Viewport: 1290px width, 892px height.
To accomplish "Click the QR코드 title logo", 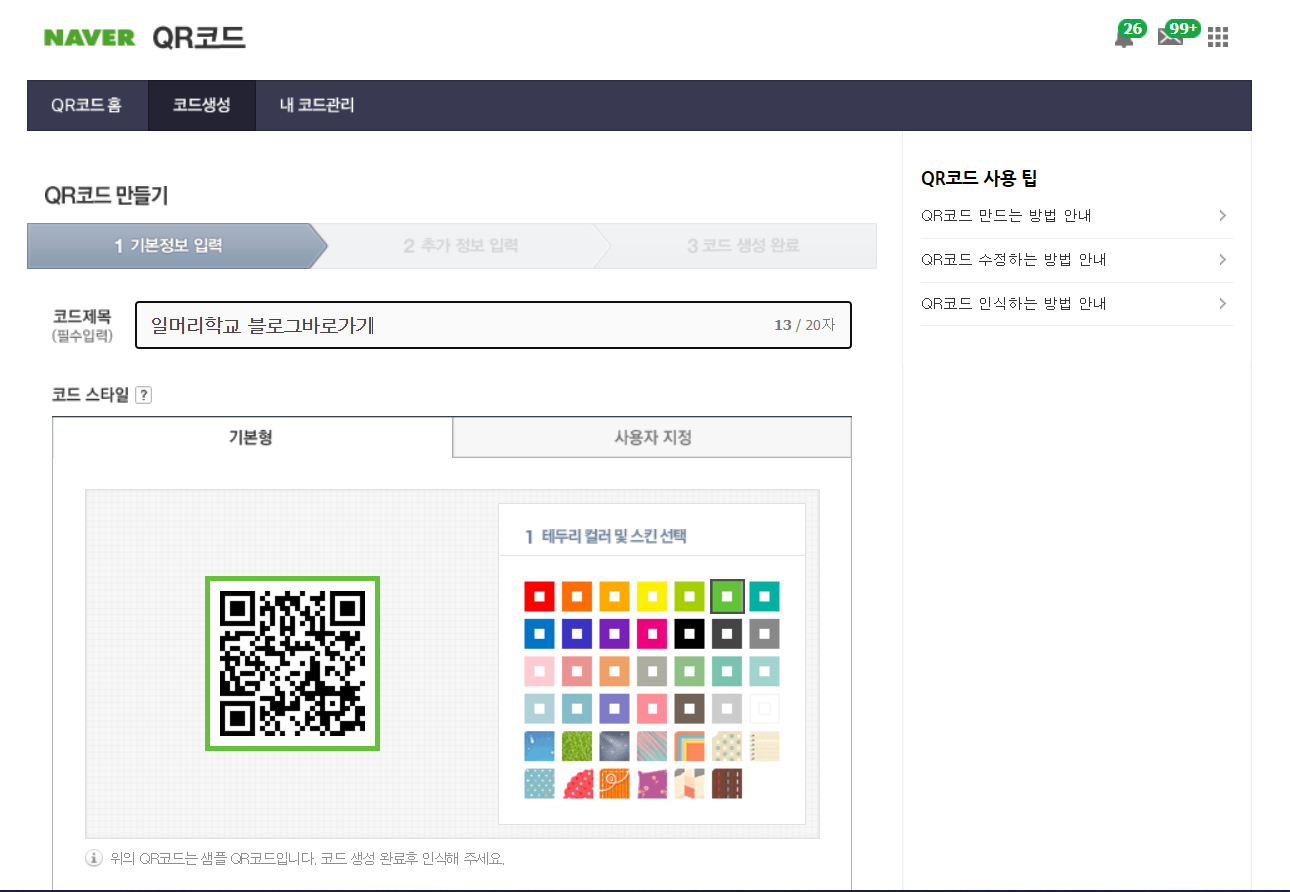I will pyautogui.click(x=198, y=38).
